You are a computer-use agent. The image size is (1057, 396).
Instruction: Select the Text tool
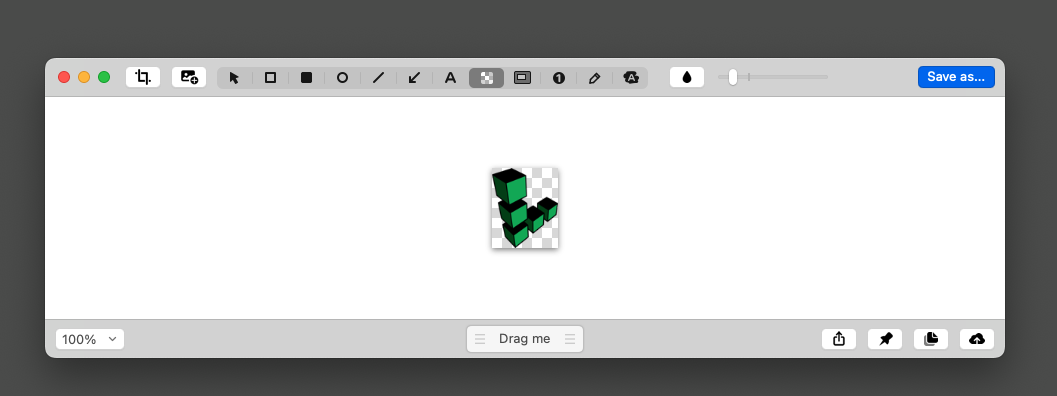450,78
